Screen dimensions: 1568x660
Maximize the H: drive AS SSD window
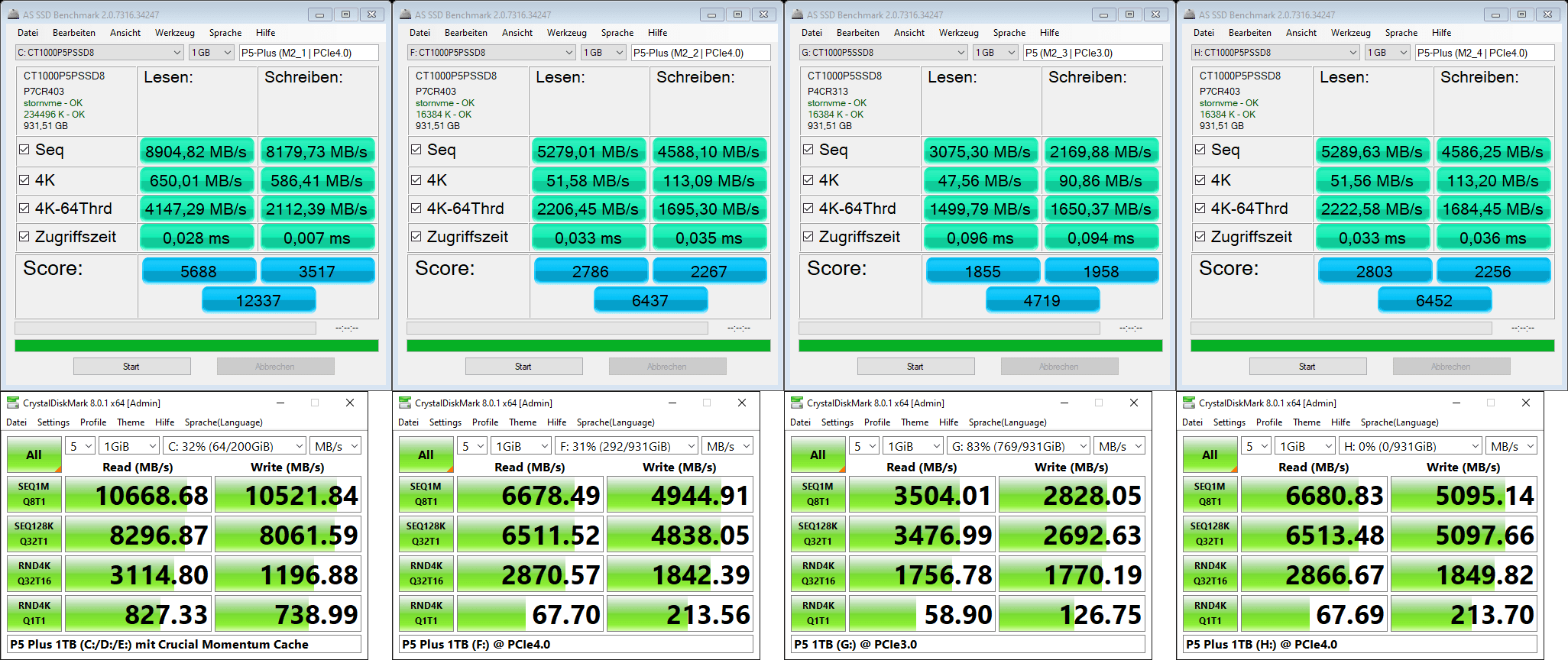[1521, 15]
